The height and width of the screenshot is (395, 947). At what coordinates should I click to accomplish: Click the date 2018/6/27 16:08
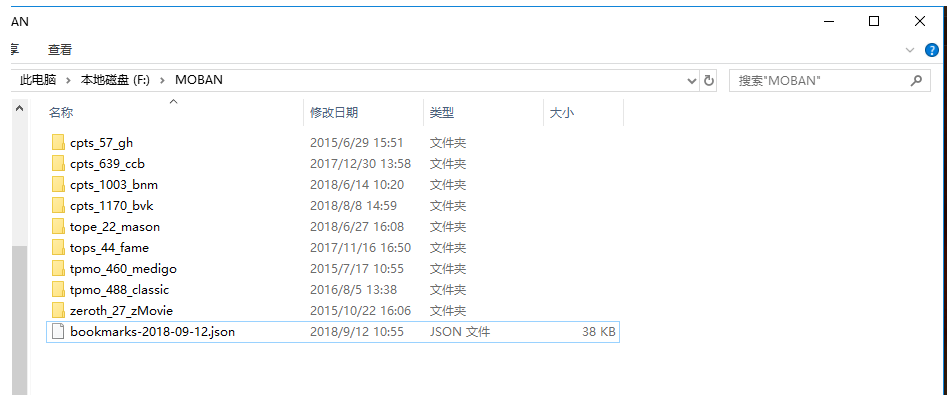click(357, 227)
